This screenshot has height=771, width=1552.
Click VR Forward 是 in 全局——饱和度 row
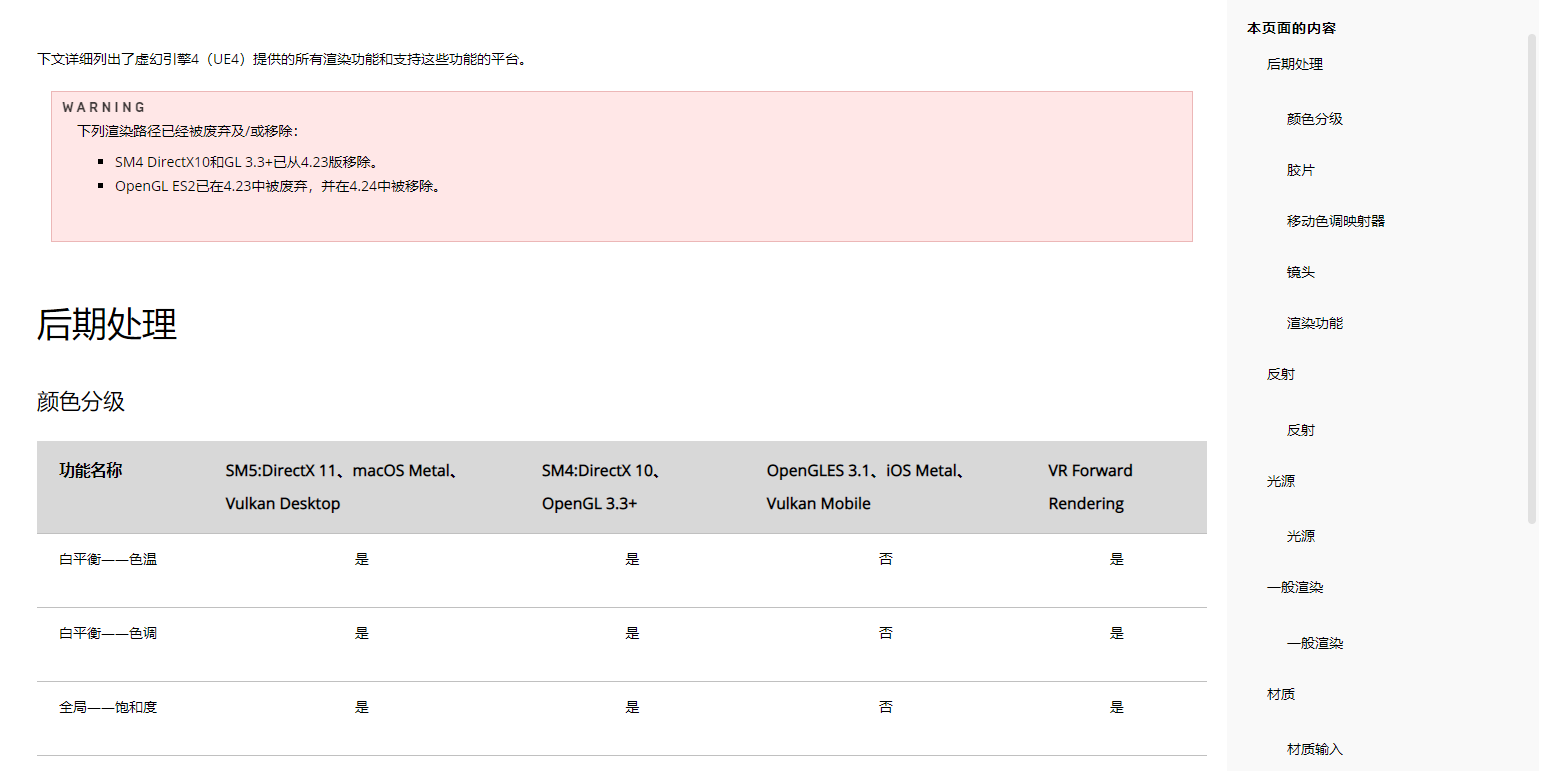(x=1117, y=707)
